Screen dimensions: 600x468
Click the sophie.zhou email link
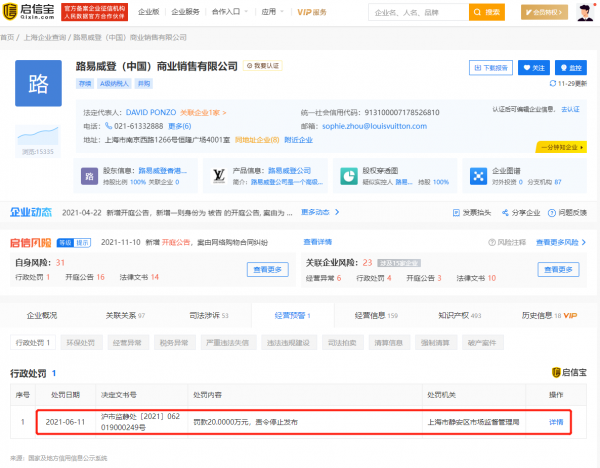point(374,126)
